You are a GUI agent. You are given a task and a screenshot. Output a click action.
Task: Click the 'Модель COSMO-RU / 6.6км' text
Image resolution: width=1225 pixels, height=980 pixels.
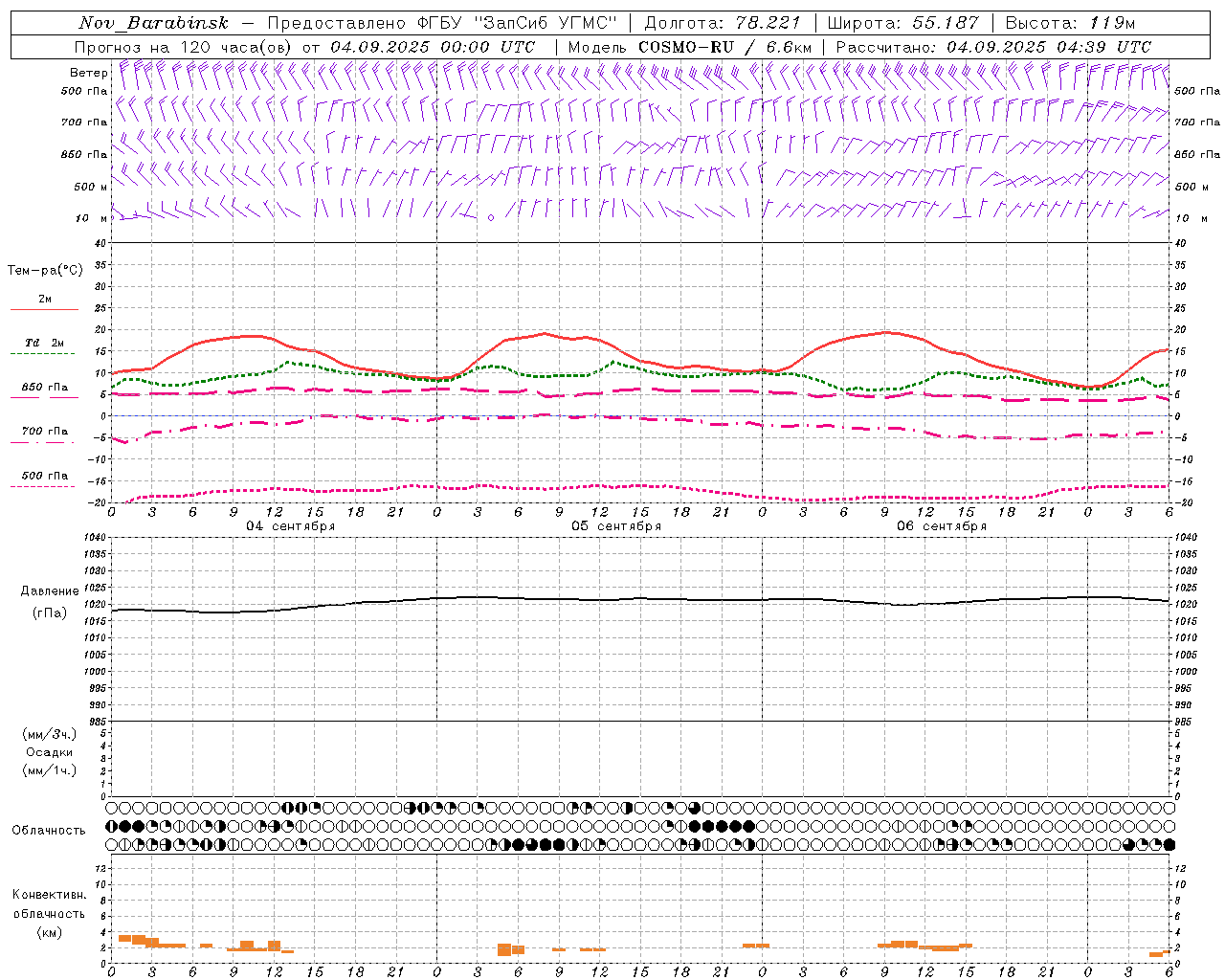pos(689,47)
